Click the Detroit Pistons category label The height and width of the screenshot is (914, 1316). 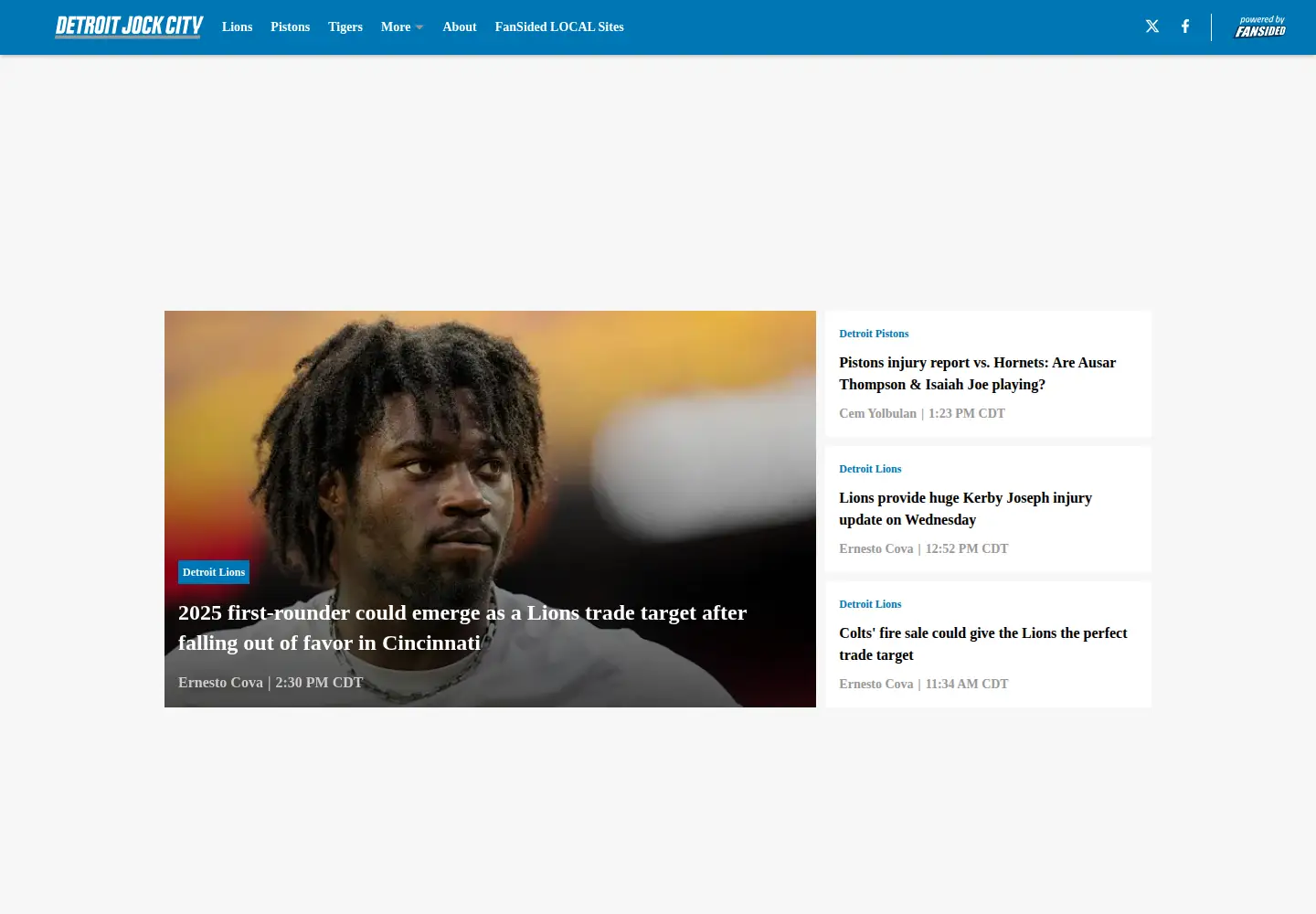coord(874,334)
